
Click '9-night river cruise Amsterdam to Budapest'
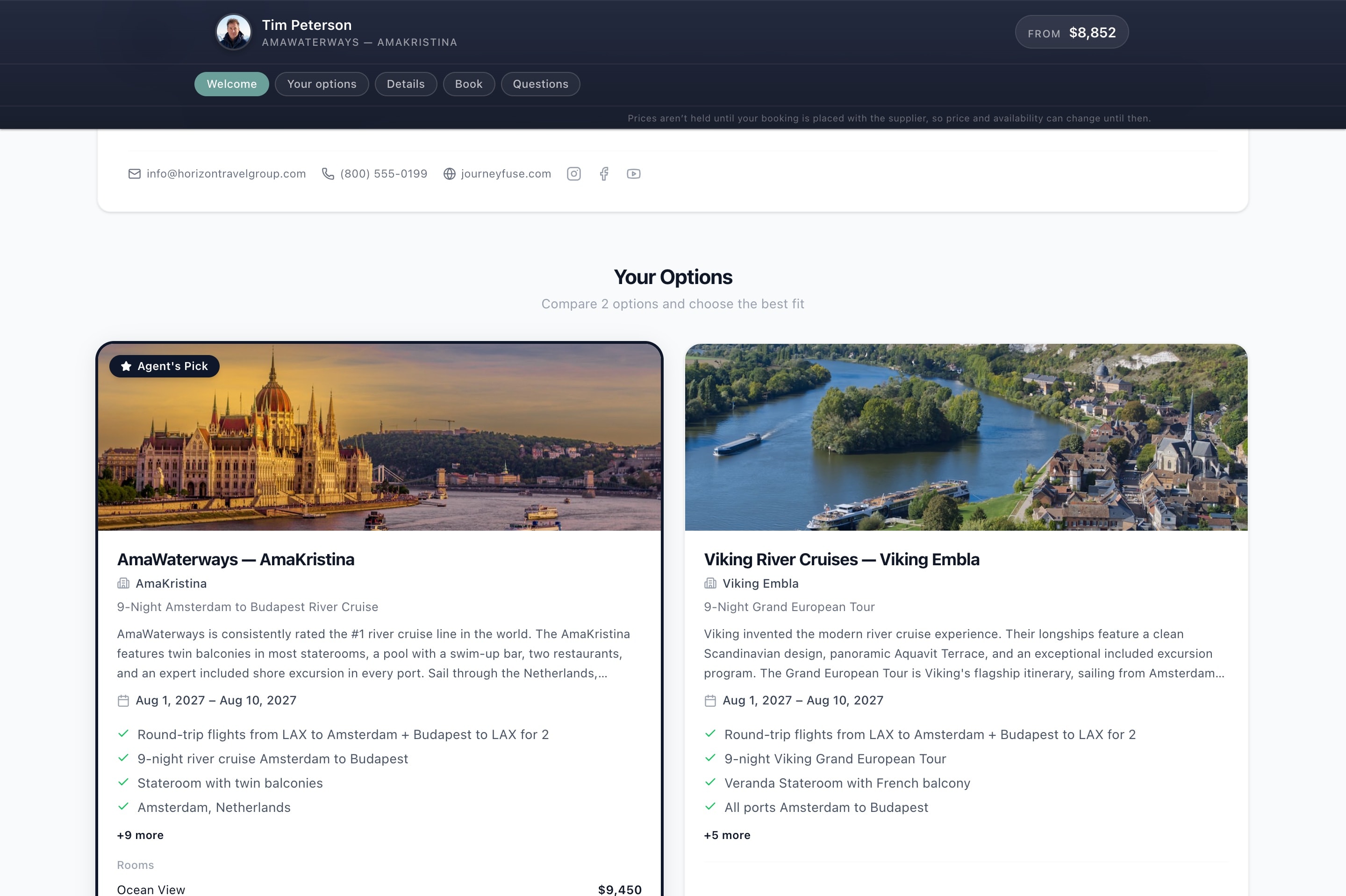(x=272, y=759)
